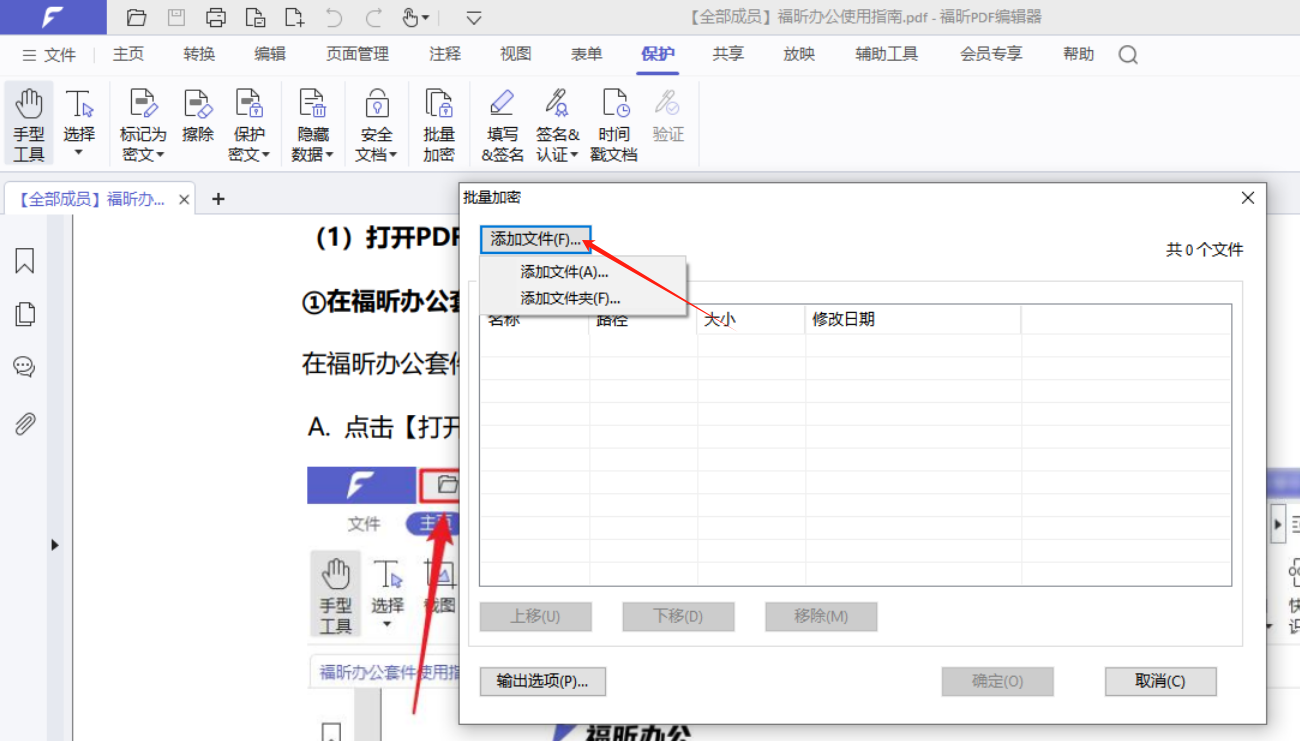This screenshot has width=1300, height=741.
Task: Open the Fill & Sign (填写&签名) tool
Action: (x=502, y=124)
